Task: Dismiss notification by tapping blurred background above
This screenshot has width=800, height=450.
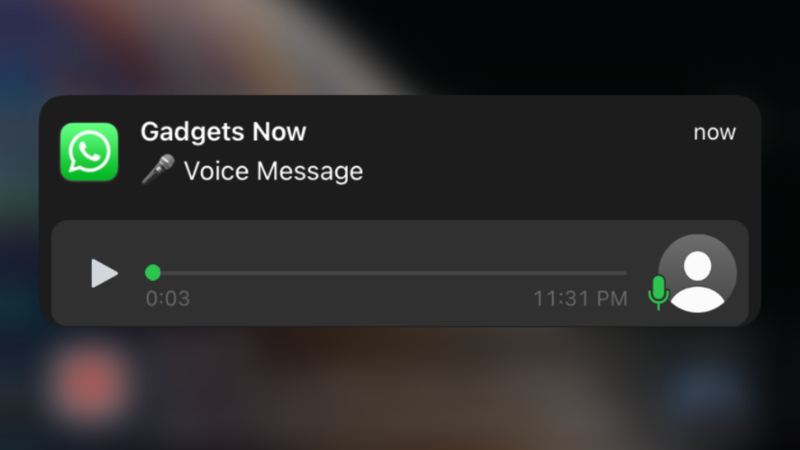Action: (400, 46)
